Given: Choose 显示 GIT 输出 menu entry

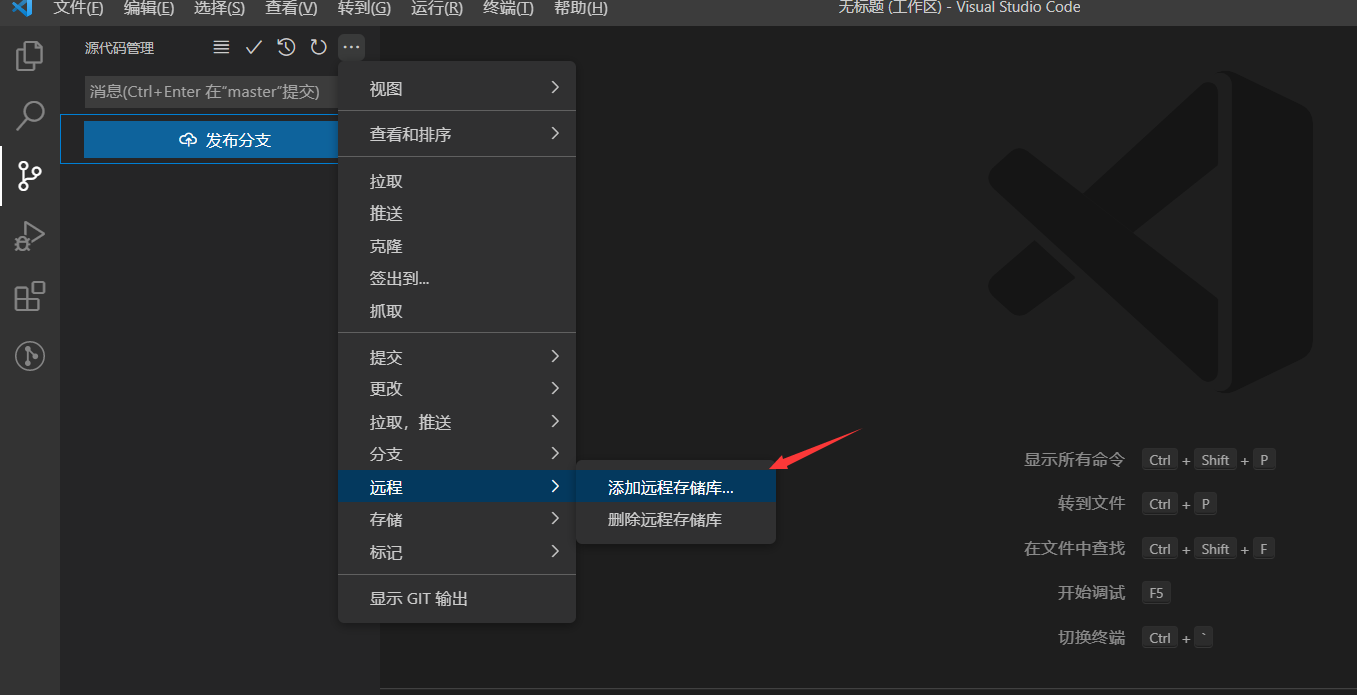Looking at the screenshot, I should [457, 598].
